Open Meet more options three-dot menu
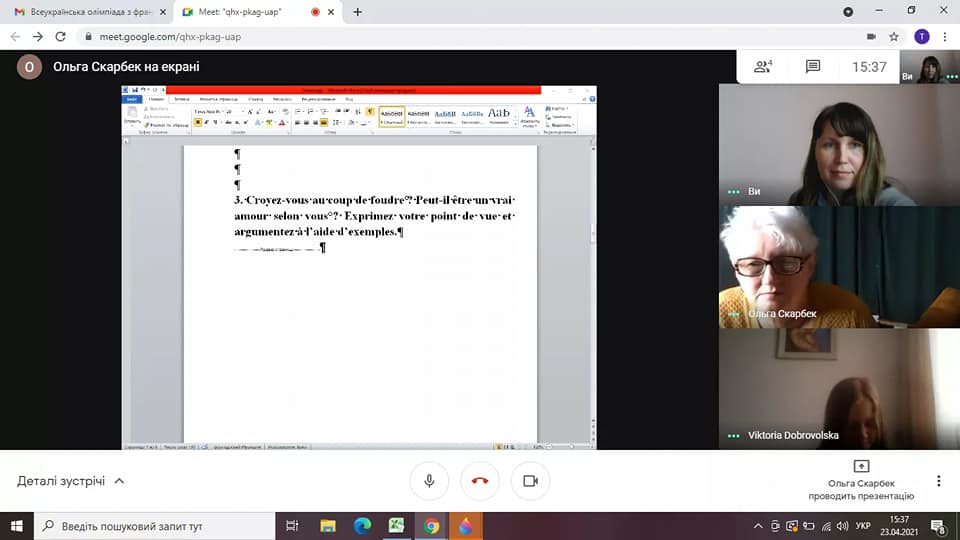Screen dimensions: 960x540 (938, 481)
